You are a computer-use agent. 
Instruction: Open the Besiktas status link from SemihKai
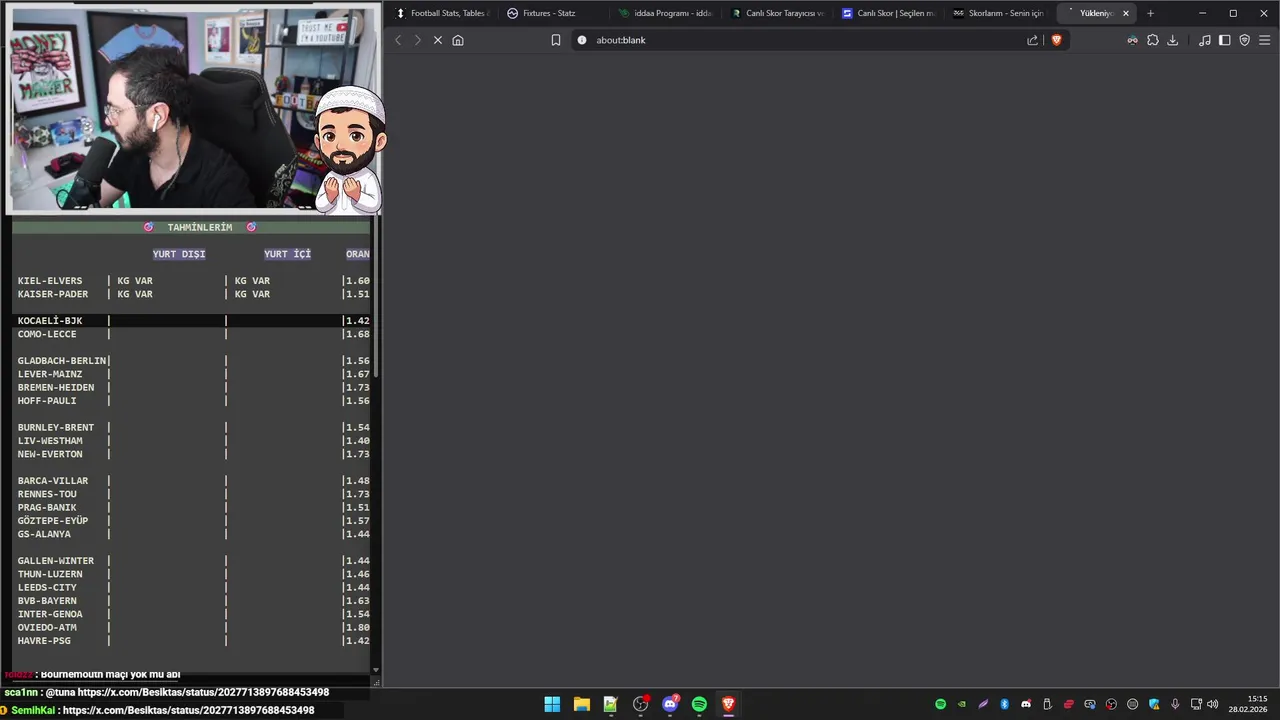pyautogui.click(x=191, y=710)
